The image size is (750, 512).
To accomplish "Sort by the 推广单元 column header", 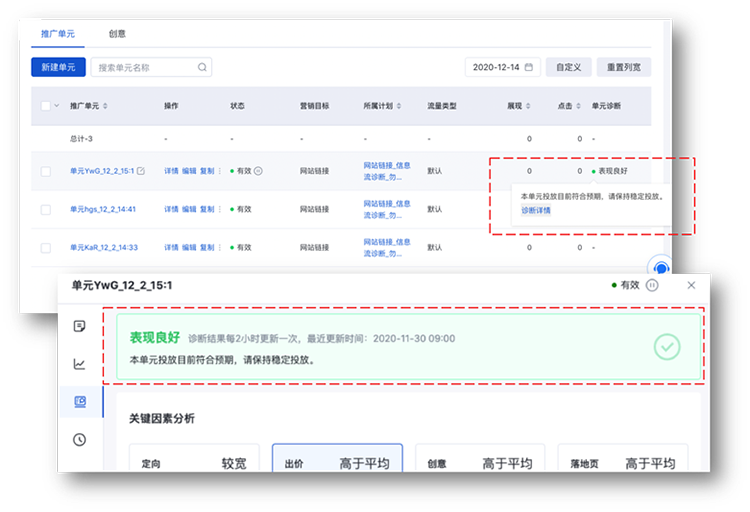I will tap(88, 106).
